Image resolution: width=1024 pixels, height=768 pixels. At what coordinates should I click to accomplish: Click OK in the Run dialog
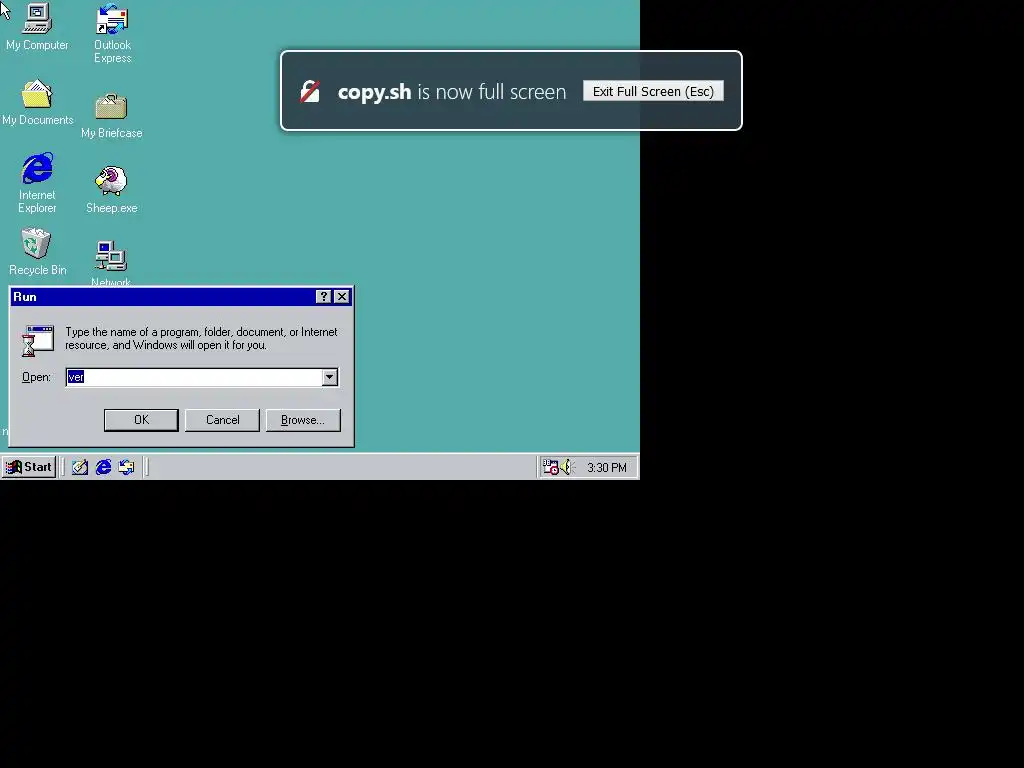point(141,420)
